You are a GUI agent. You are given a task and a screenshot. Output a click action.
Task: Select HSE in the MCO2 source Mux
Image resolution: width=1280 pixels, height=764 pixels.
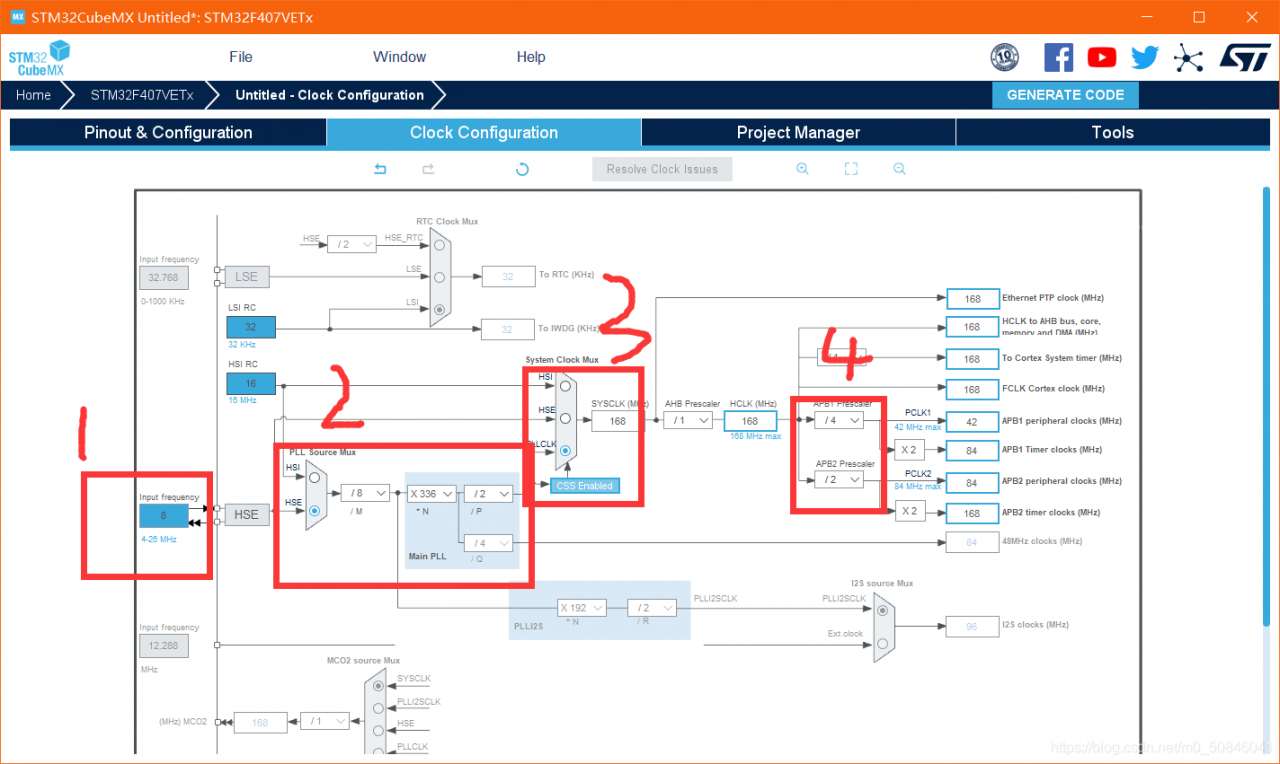coord(378,730)
